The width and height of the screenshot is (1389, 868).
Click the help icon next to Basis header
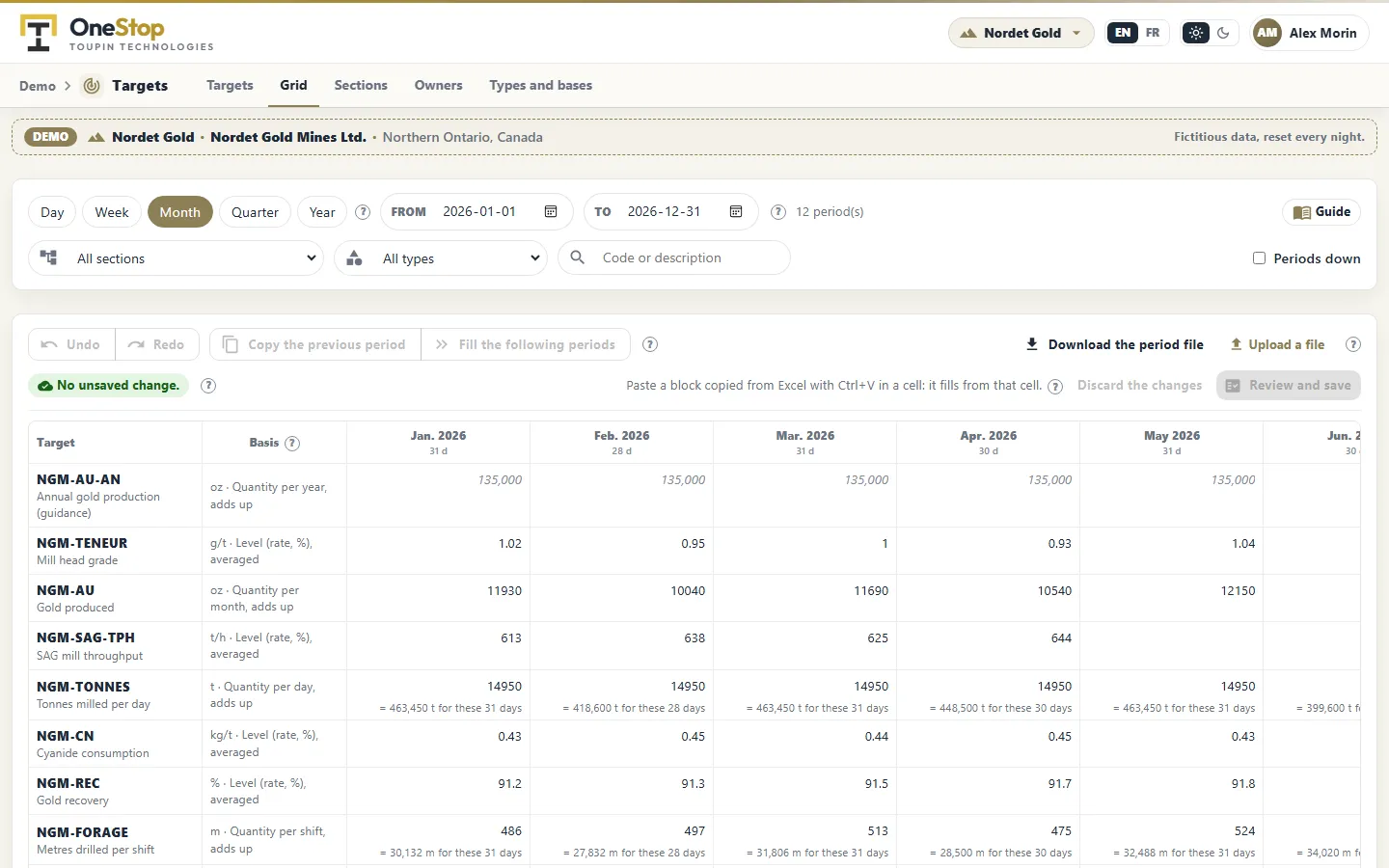292,443
